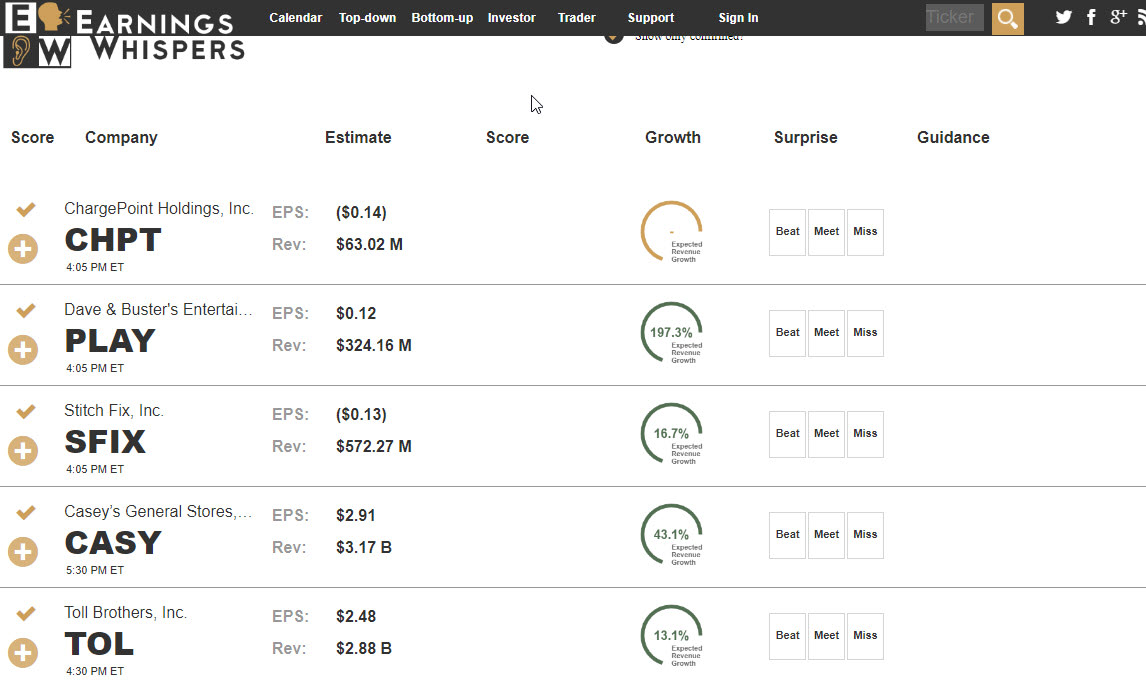Viewport: 1146px width, 687px height.
Task: Open the Investor menu
Action: (x=512, y=18)
